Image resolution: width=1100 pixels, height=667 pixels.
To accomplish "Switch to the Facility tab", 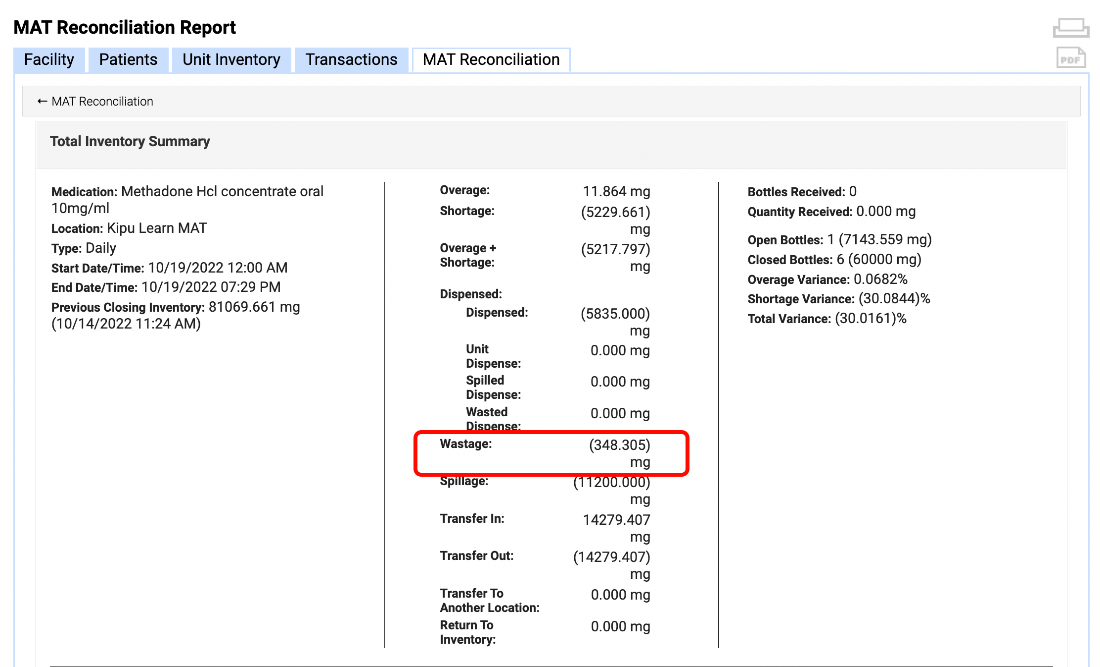I will [x=49, y=60].
